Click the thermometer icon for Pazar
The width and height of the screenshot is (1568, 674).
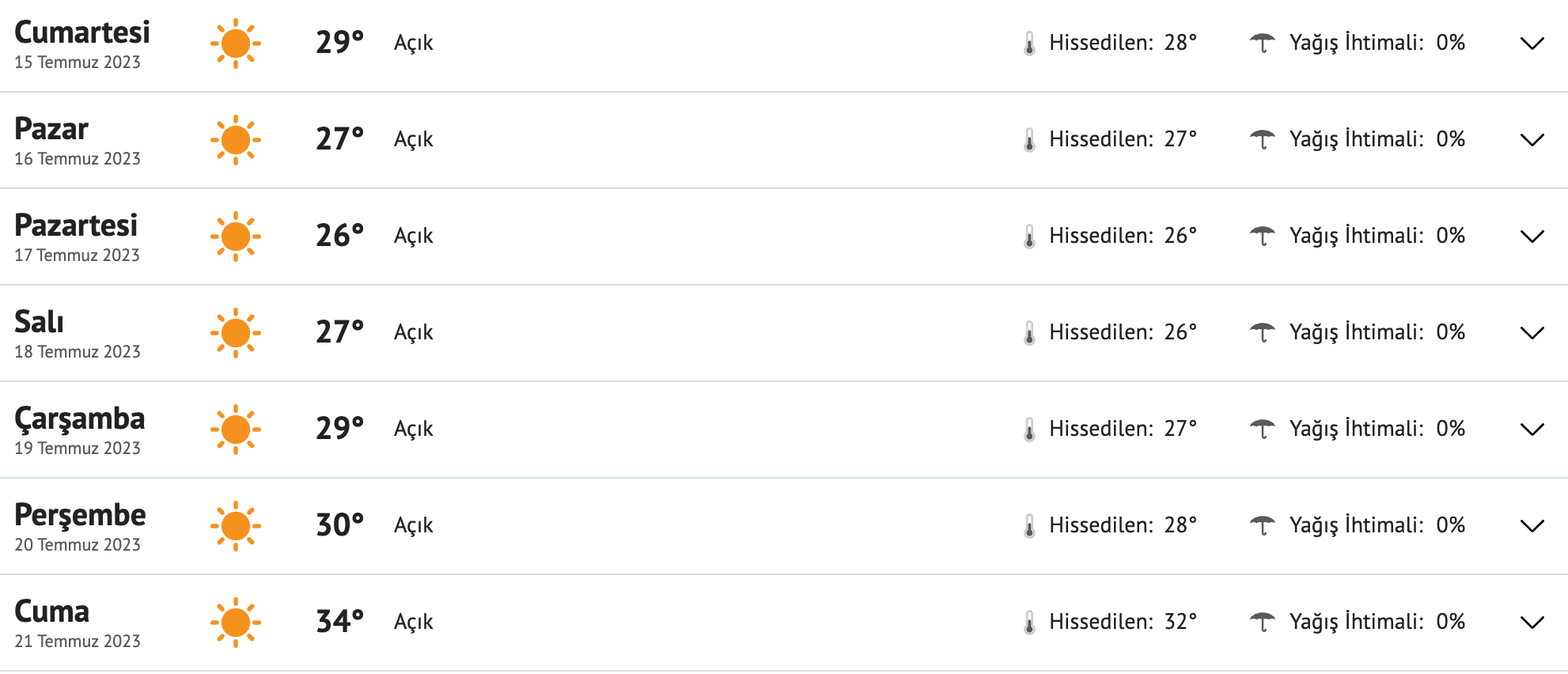[1029, 140]
